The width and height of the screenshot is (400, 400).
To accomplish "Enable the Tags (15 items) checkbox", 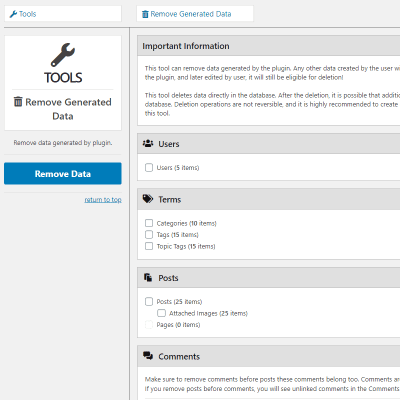I will pyautogui.click(x=149, y=235).
